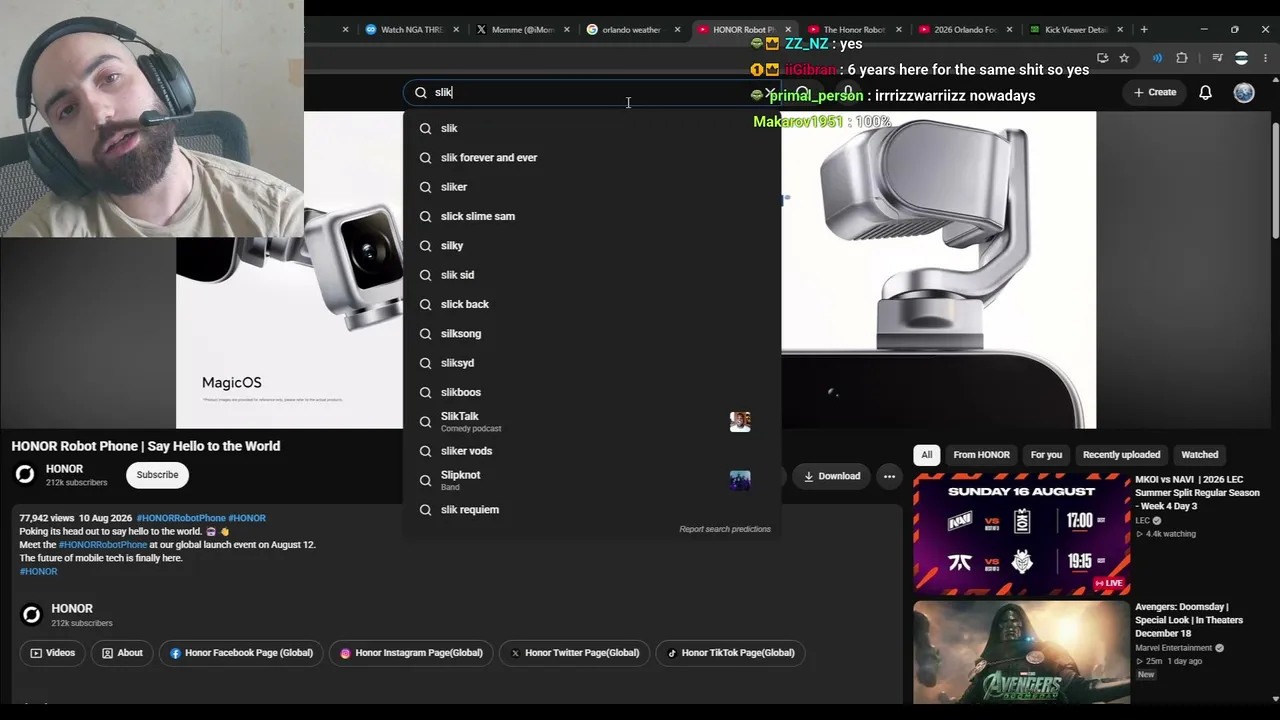Screen dimensions: 1280x720
Task: Open the HONOR channel About button
Action: click(x=122, y=653)
